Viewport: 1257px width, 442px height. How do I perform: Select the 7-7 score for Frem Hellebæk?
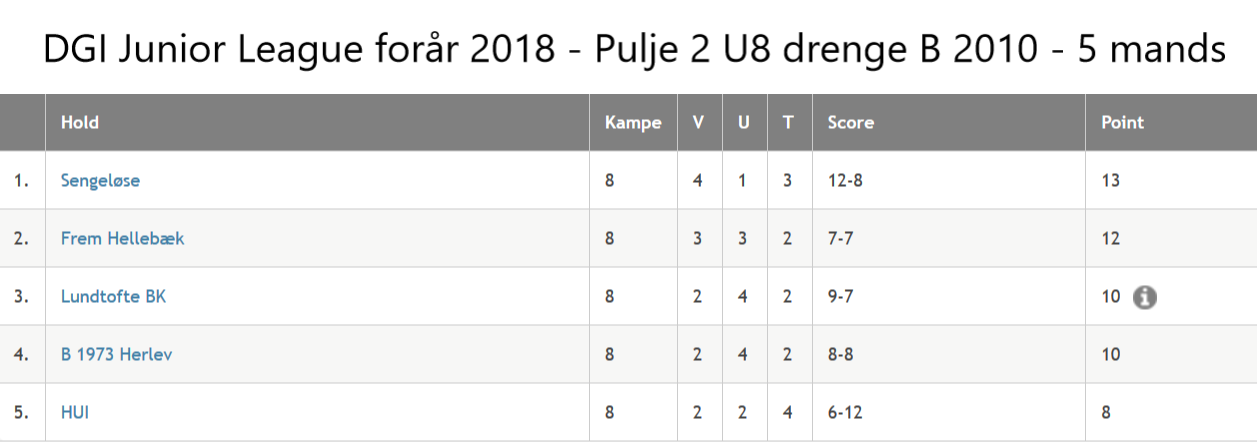tap(840, 239)
